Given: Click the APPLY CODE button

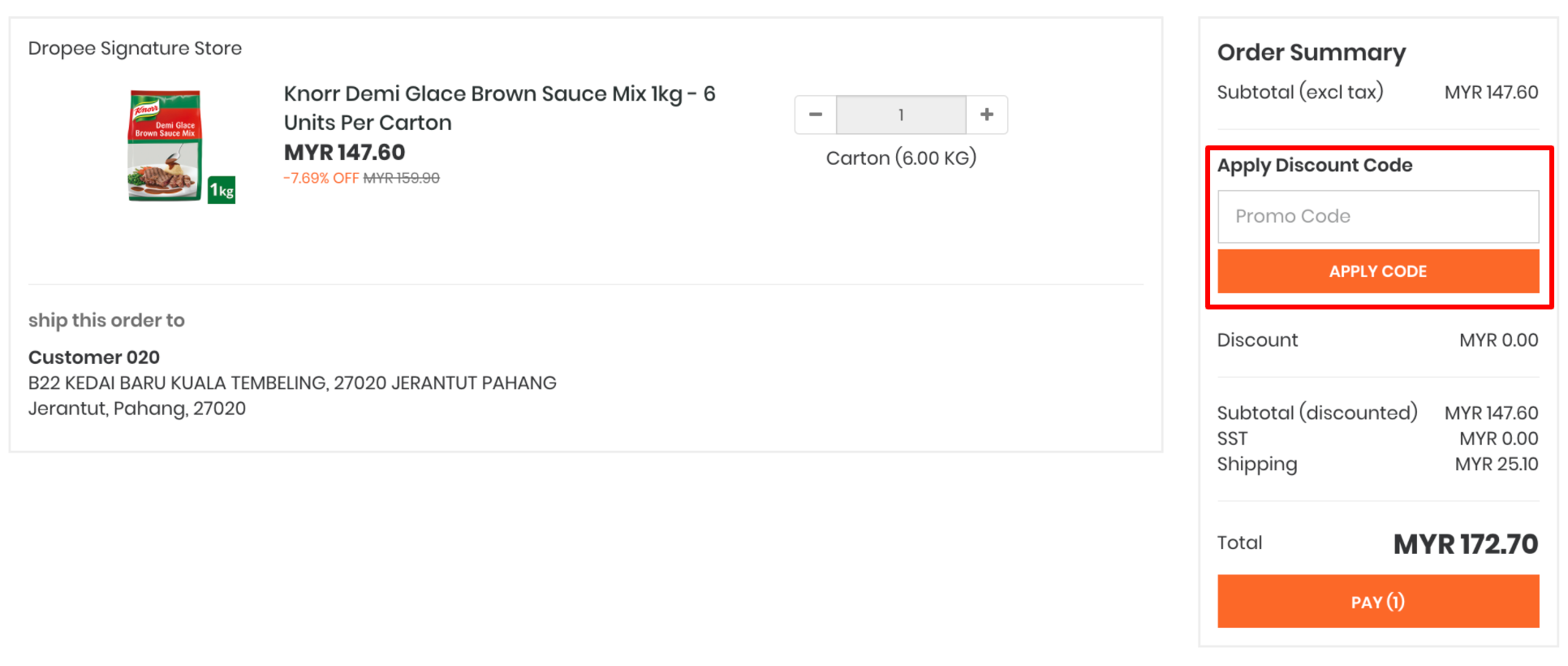Looking at the screenshot, I should 1378,271.
